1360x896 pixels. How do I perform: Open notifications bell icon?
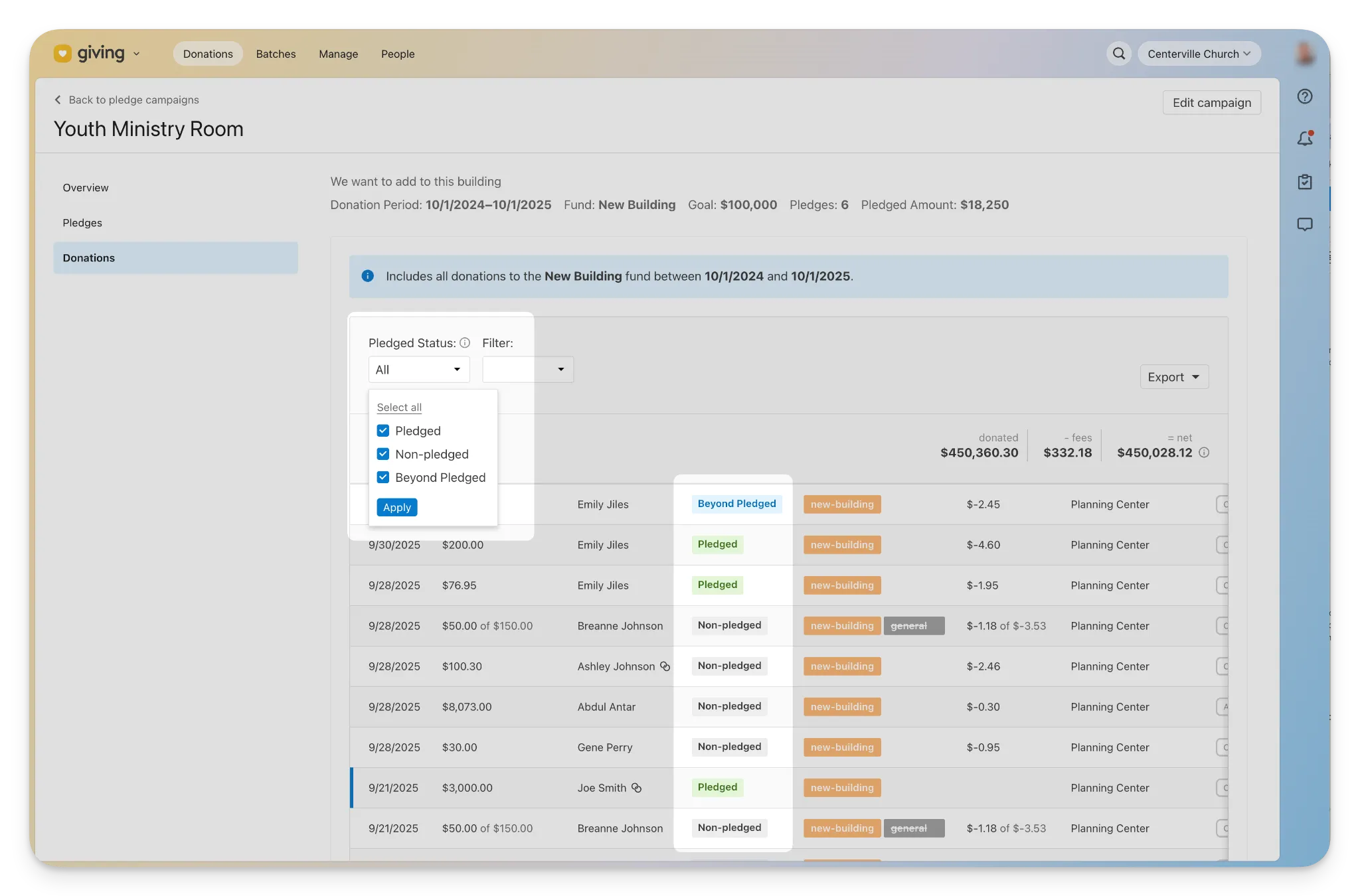(1305, 139)
